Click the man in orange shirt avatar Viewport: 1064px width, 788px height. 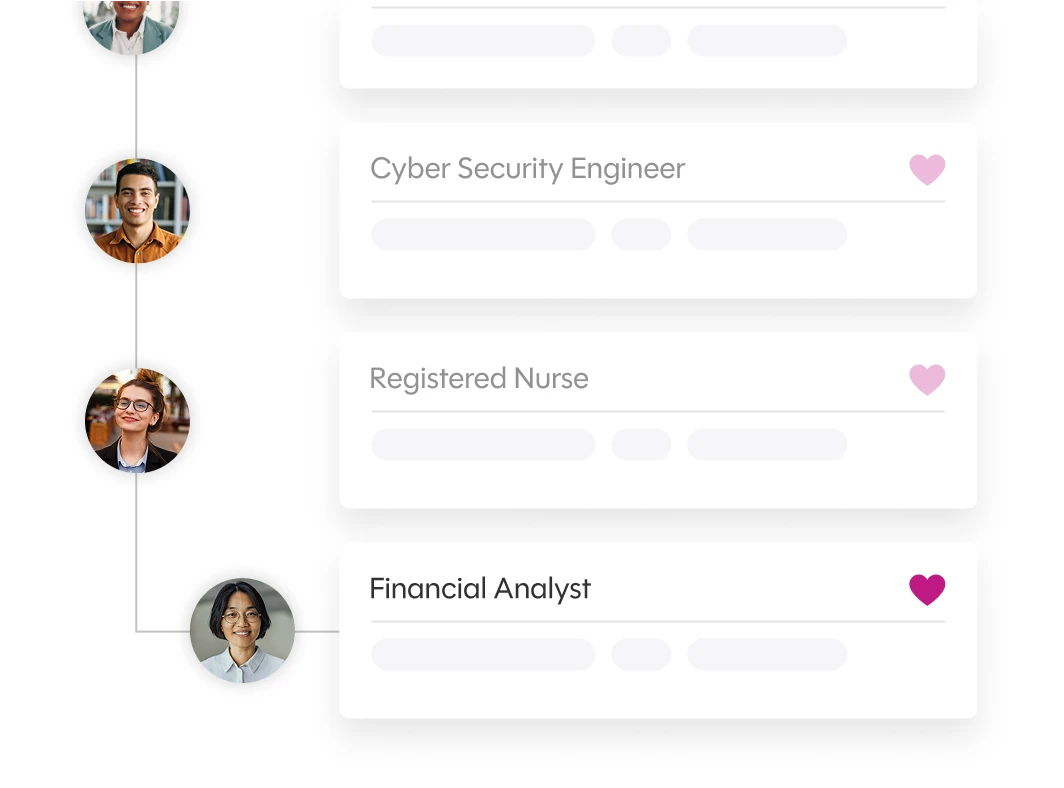tap(137, 211)
